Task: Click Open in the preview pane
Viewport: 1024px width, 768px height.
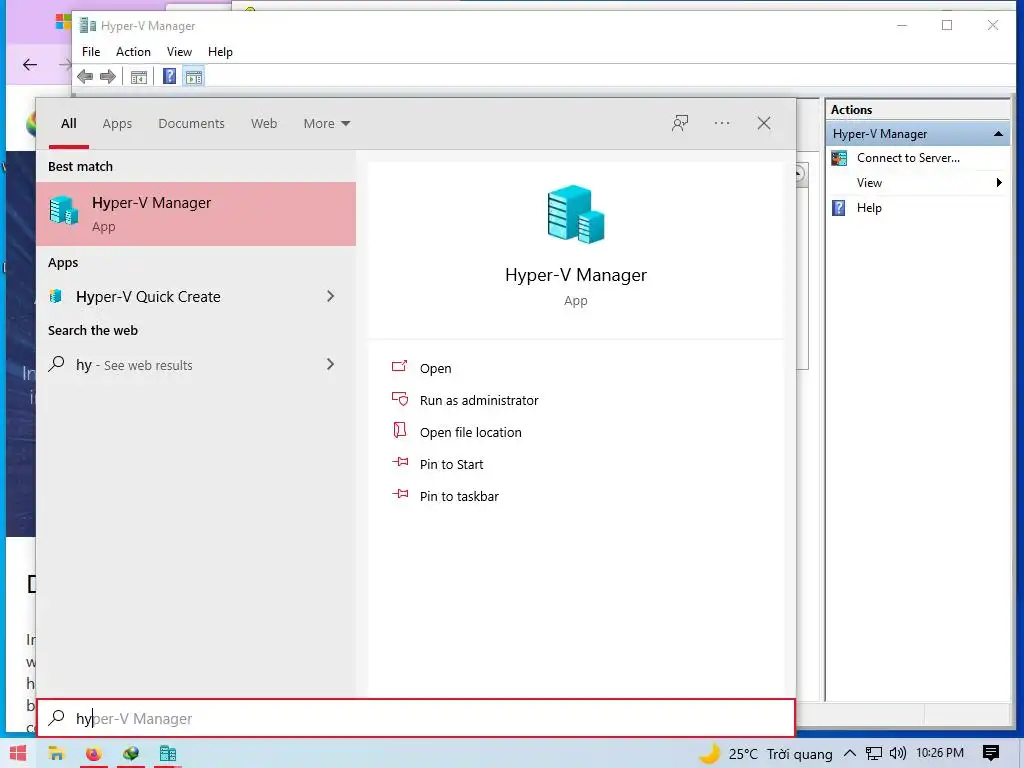Action: [436, 368]
